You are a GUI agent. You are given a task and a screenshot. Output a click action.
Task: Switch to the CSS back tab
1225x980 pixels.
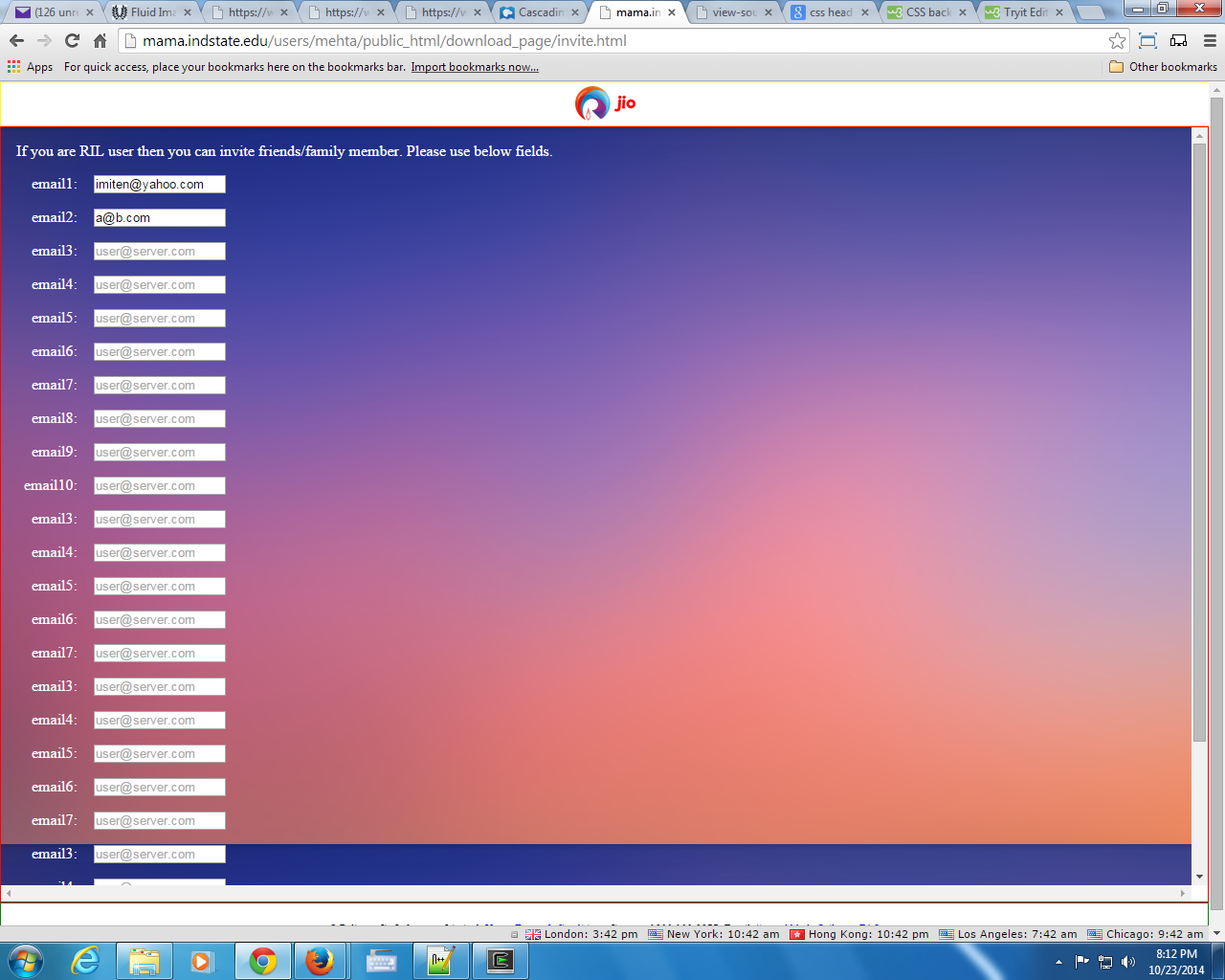pos(925,12)
